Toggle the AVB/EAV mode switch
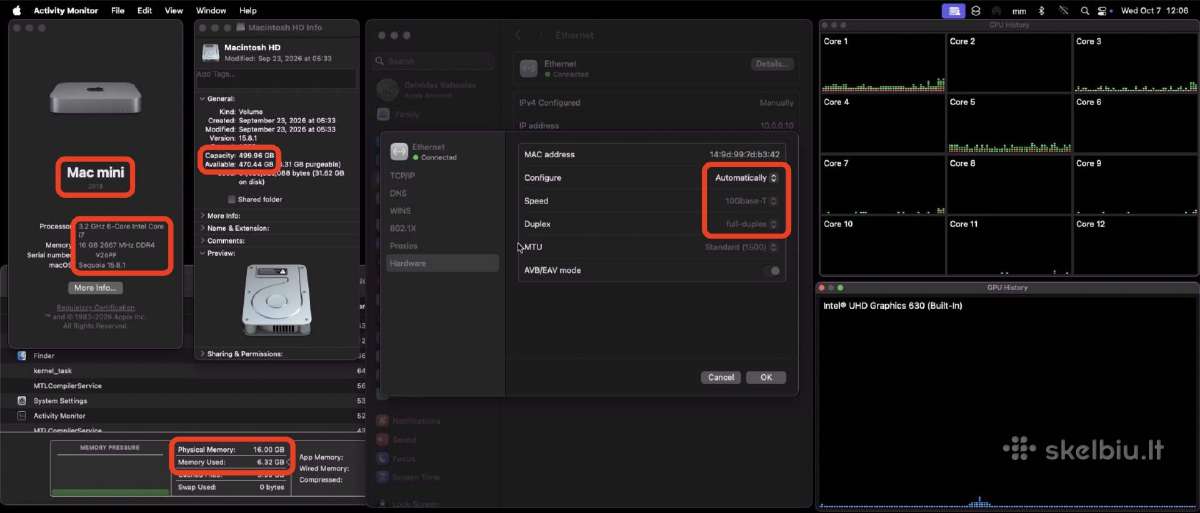 click(772, 270)
